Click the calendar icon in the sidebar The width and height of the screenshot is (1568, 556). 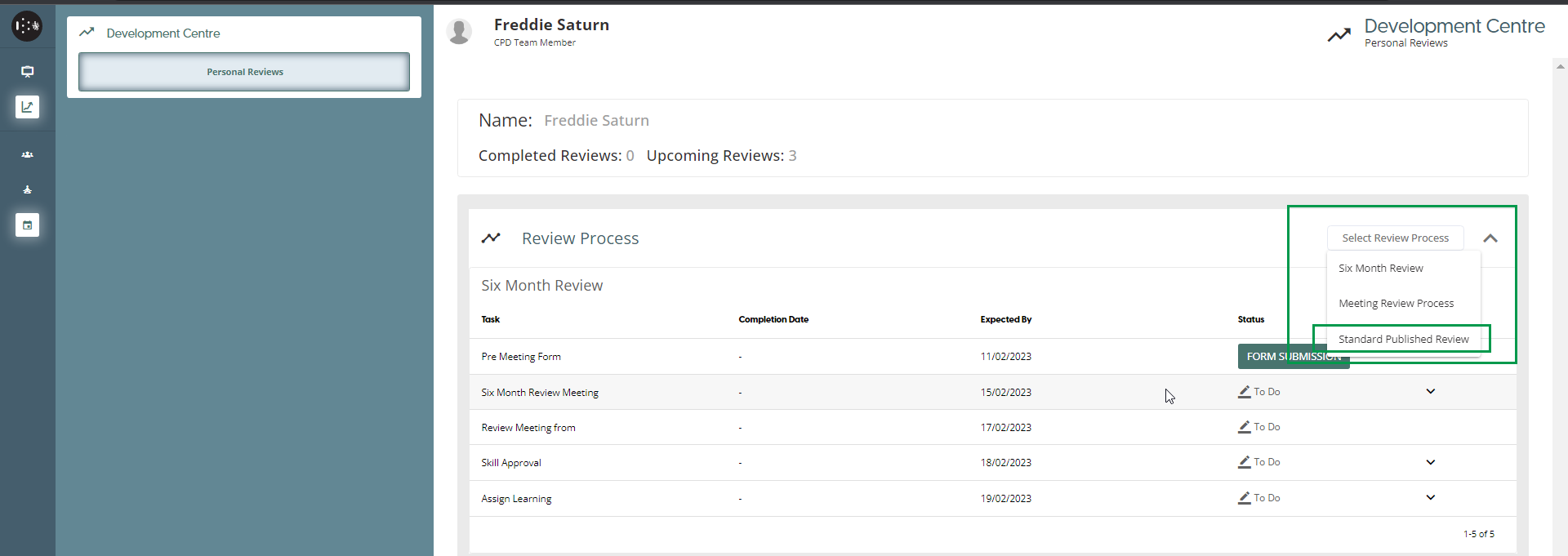(x=27, y=225)
